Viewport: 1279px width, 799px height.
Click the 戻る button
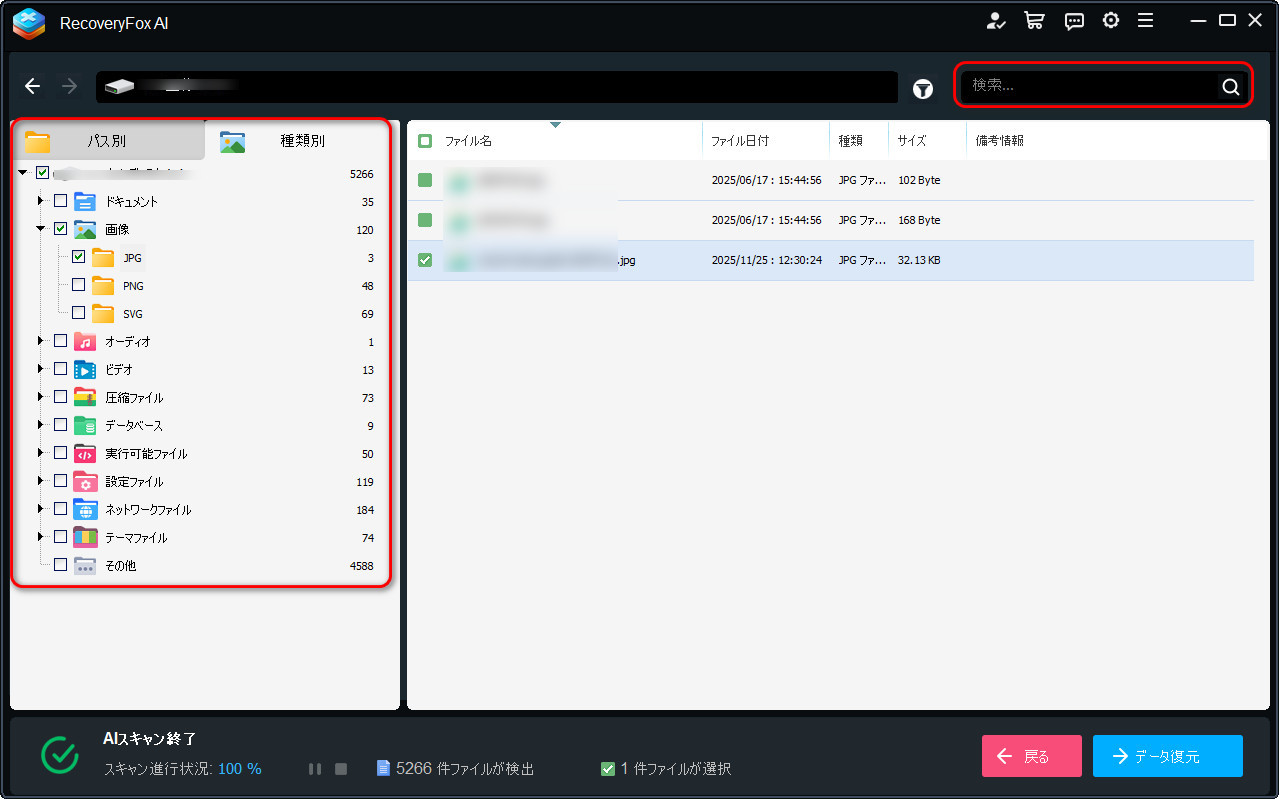(1032, 756)
